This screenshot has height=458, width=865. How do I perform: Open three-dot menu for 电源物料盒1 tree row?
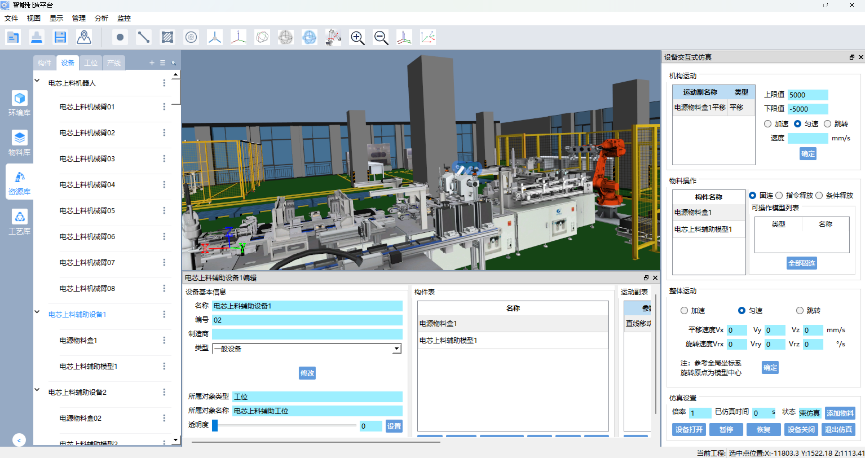pyautogui.click(x=164, y=340)
